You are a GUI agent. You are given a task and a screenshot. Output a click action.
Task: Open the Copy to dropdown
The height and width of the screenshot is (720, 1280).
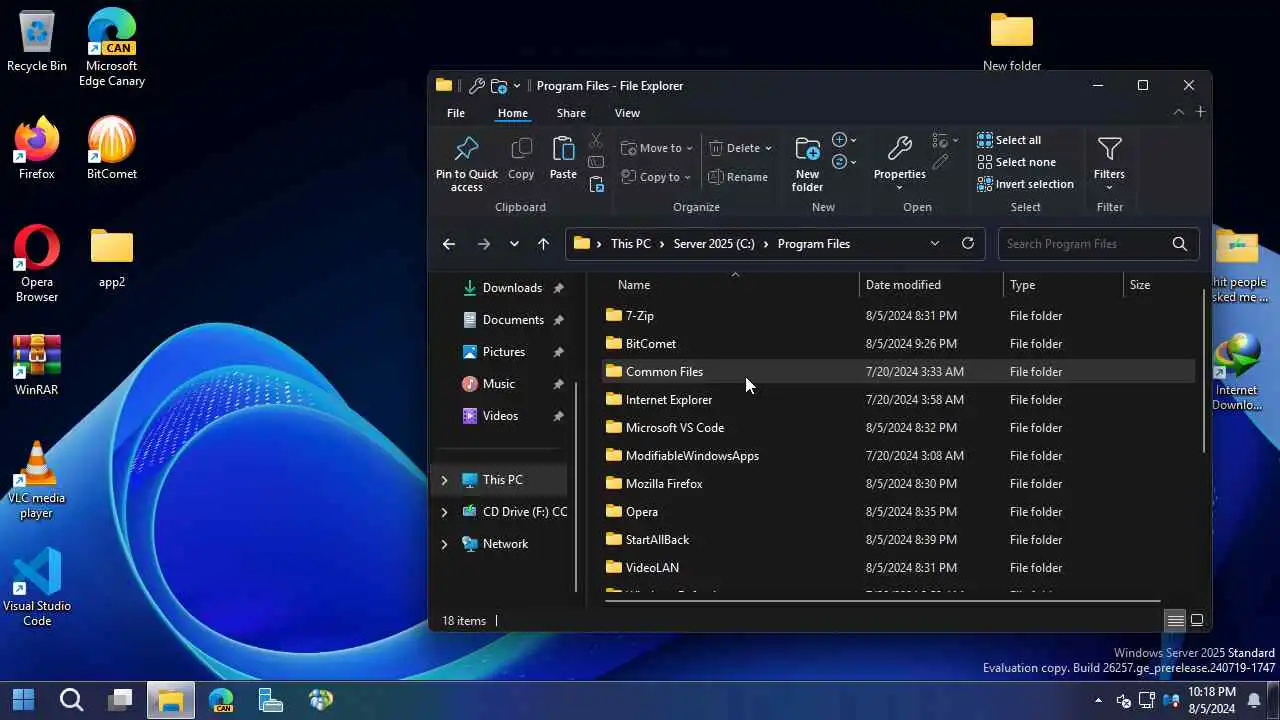pos(656,177)
